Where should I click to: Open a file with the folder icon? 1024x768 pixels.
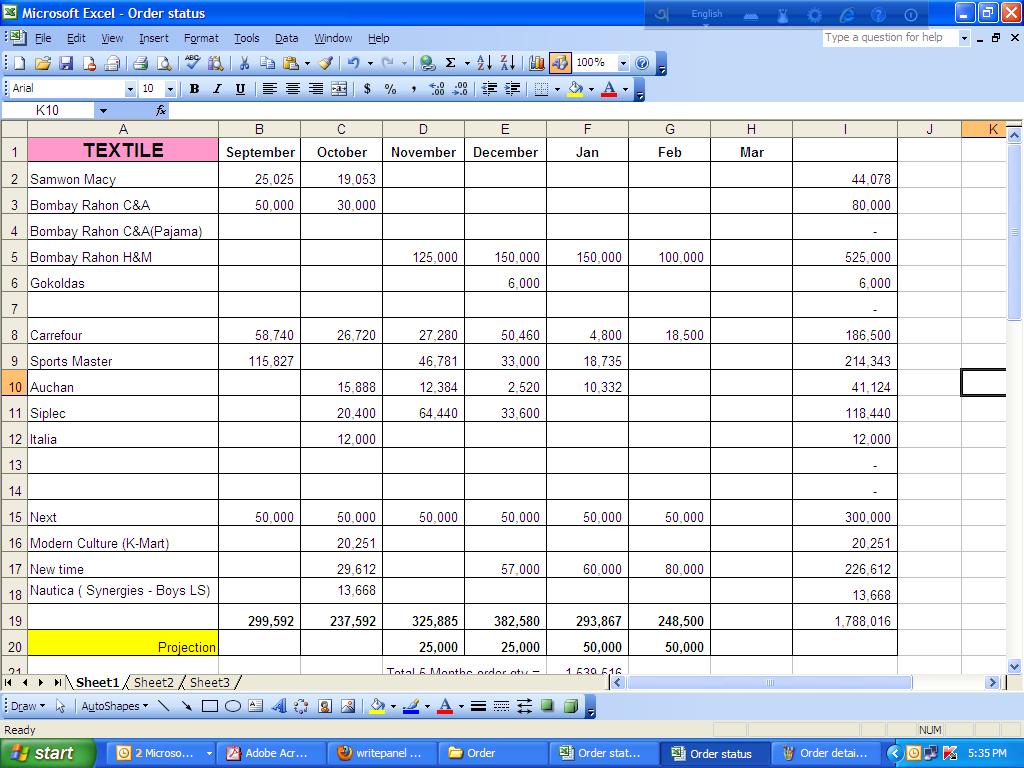click(x=42, y=63)
